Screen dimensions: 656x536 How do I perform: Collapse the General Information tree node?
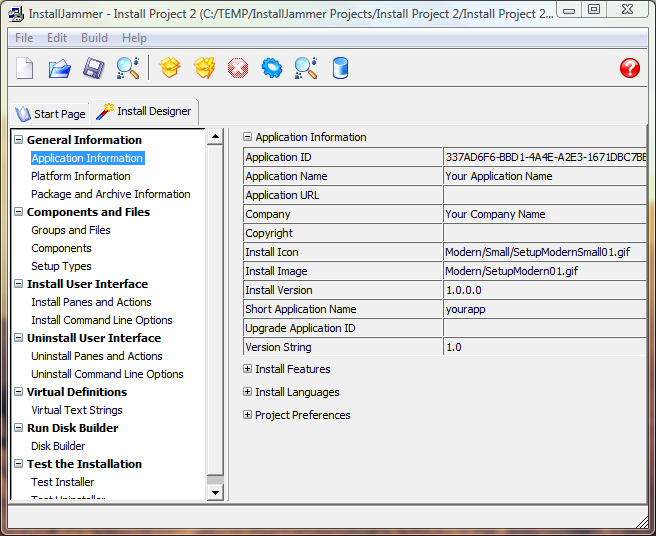pyautogui.click(x=18, y=139)
